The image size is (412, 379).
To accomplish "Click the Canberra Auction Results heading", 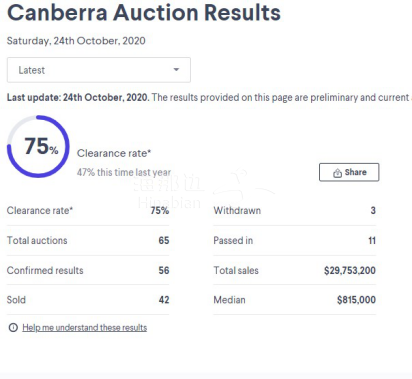I will click(x=144, y=13).
